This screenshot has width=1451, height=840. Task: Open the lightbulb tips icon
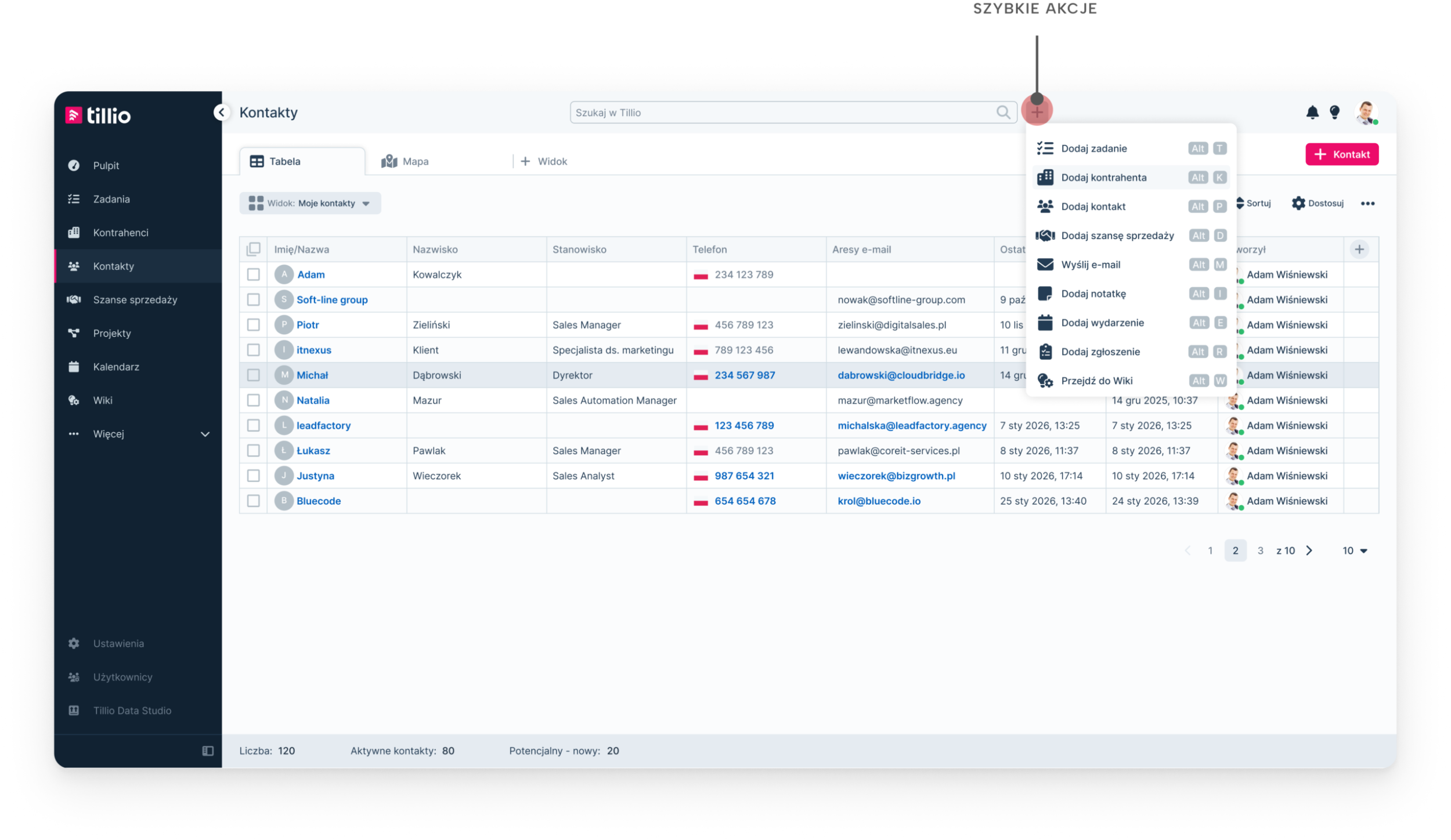[x=1335, y=113]
